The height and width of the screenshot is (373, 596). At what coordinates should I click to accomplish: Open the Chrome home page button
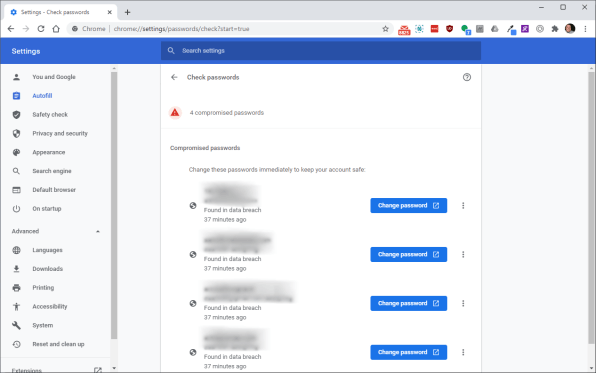[x=56, y=29]
